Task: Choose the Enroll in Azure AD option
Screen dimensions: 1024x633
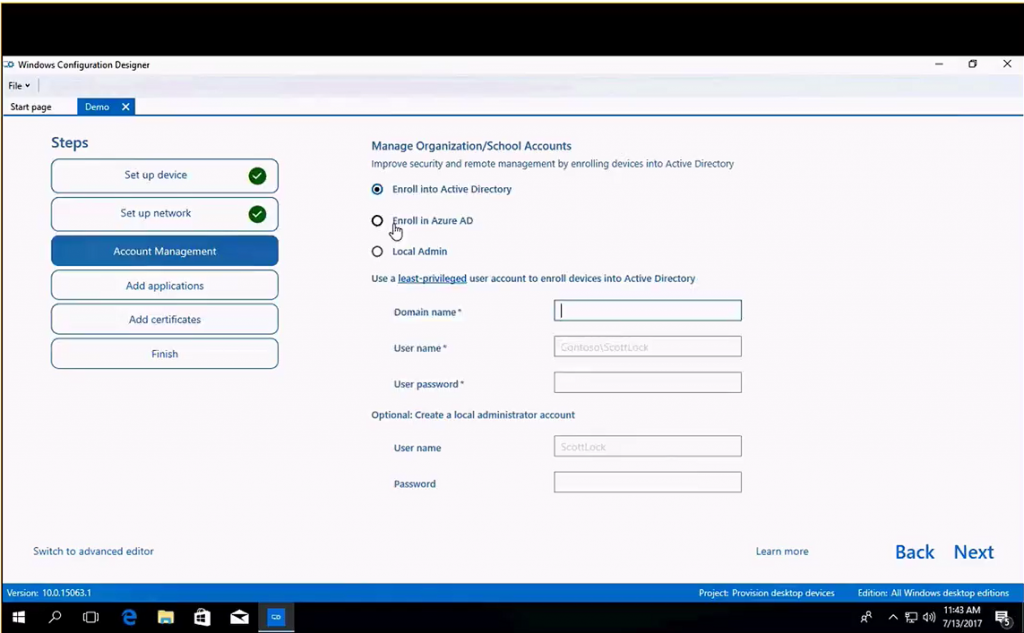Action: point(377,221)
